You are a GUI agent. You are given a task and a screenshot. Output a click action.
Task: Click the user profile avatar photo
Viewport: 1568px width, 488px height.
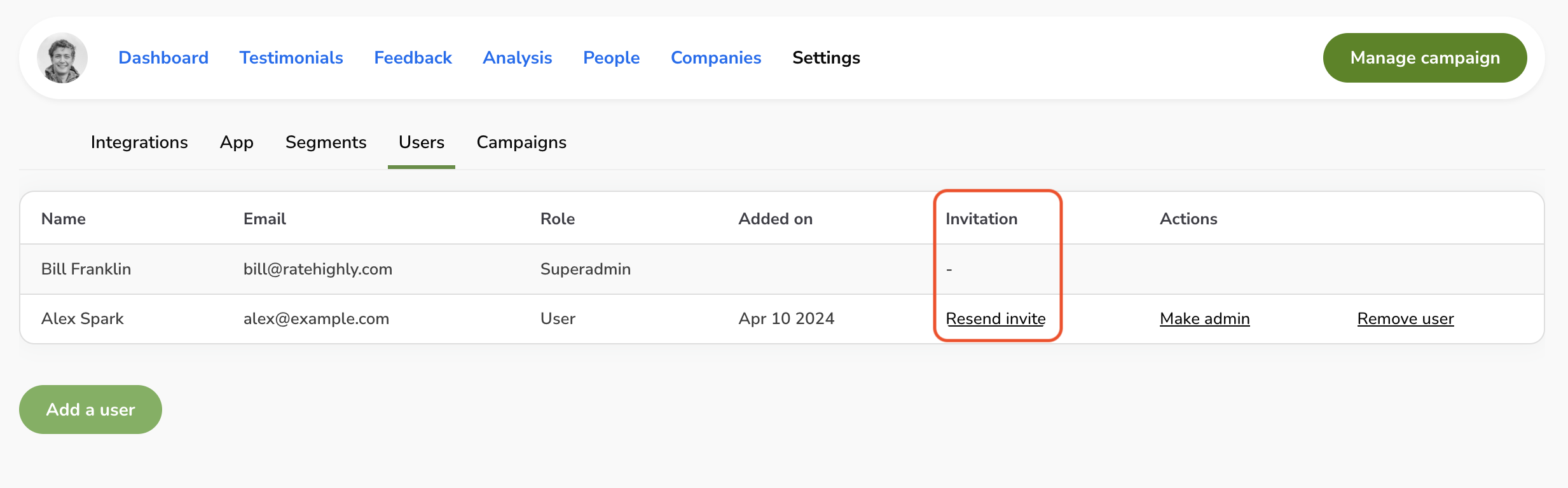(x=62, y=58)
